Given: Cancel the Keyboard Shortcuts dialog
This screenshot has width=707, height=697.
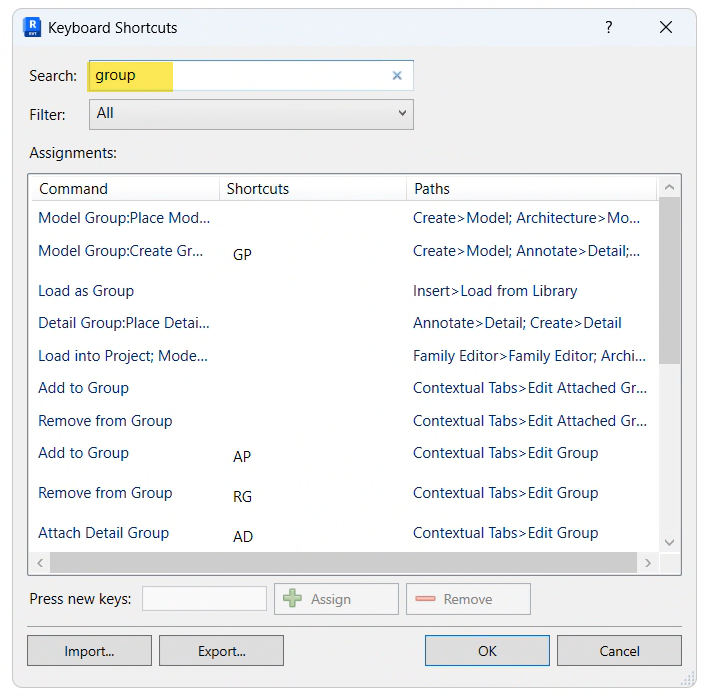Looking at the screenshot, I should point(619,651).
